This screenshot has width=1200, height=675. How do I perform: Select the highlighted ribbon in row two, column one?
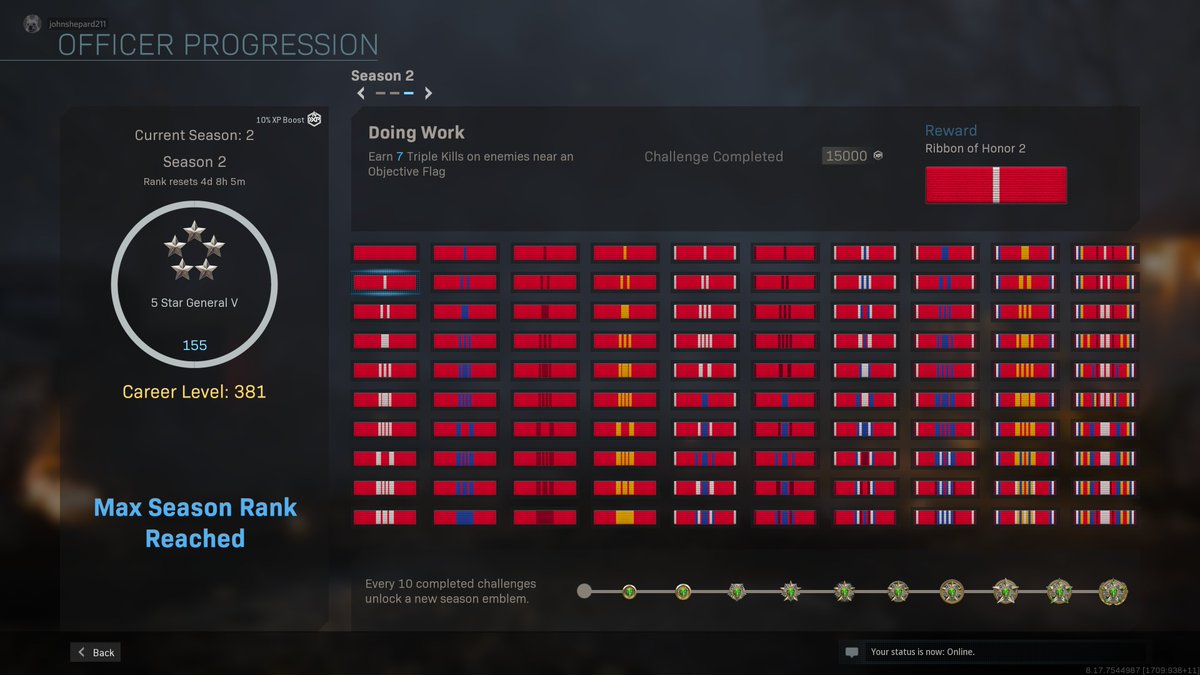[384, 283]
